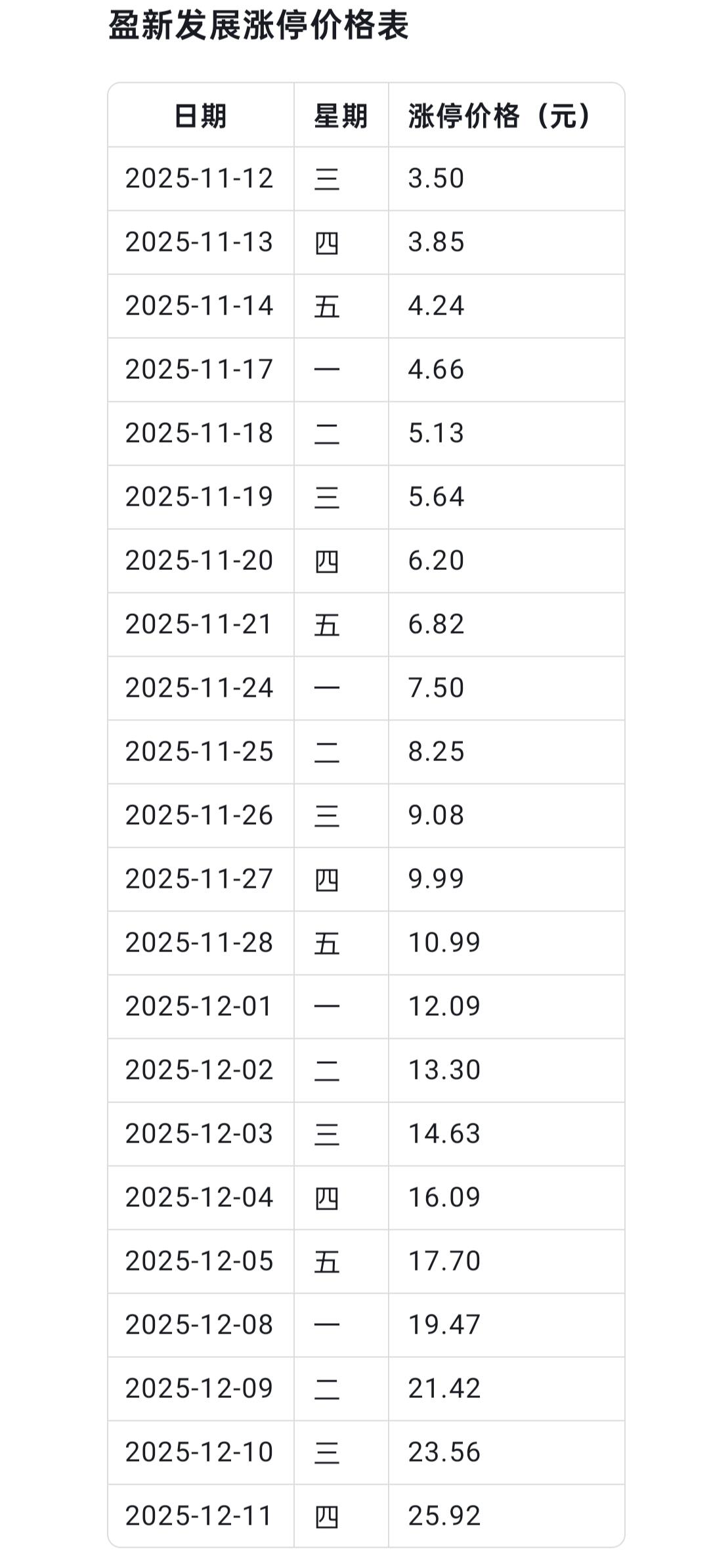The width and height of the screenshot is (709, 1568).
Task: Select the 3.85 price cell
Action: [x=437, y=242]
